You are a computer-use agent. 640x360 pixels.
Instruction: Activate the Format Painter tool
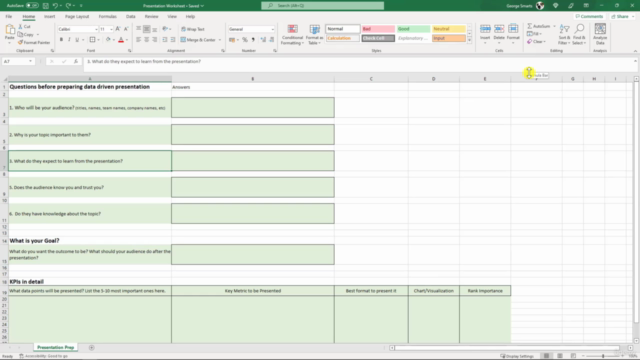(34, 42)
